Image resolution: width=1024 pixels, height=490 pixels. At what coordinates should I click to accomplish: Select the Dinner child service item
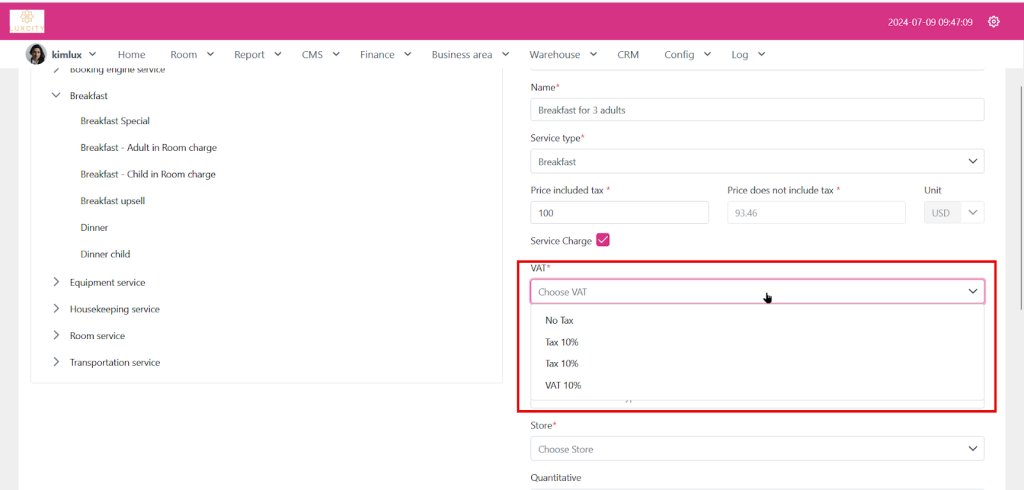[105, 254]
